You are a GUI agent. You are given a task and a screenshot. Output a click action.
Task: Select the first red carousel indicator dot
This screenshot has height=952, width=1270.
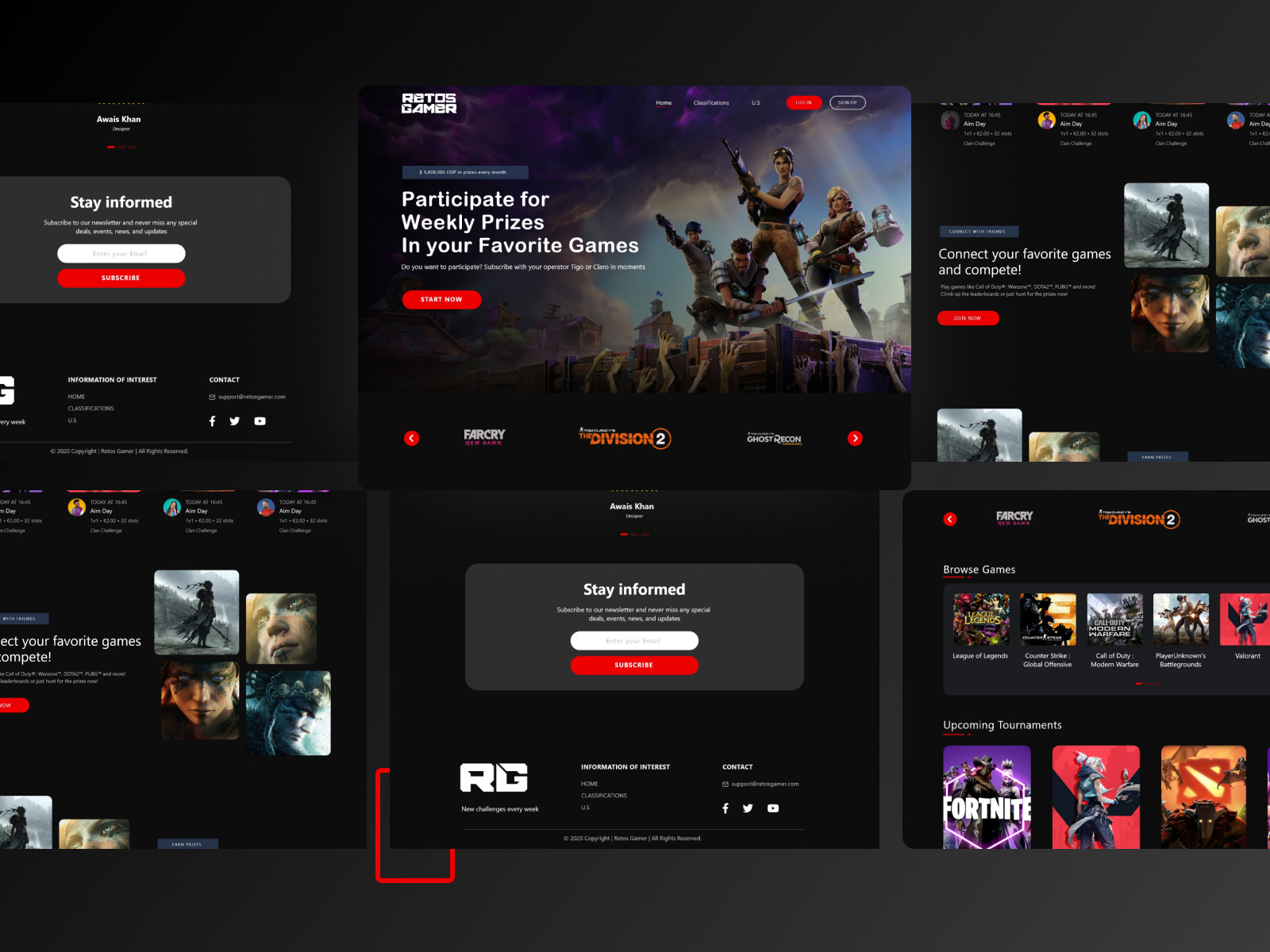1138,682
